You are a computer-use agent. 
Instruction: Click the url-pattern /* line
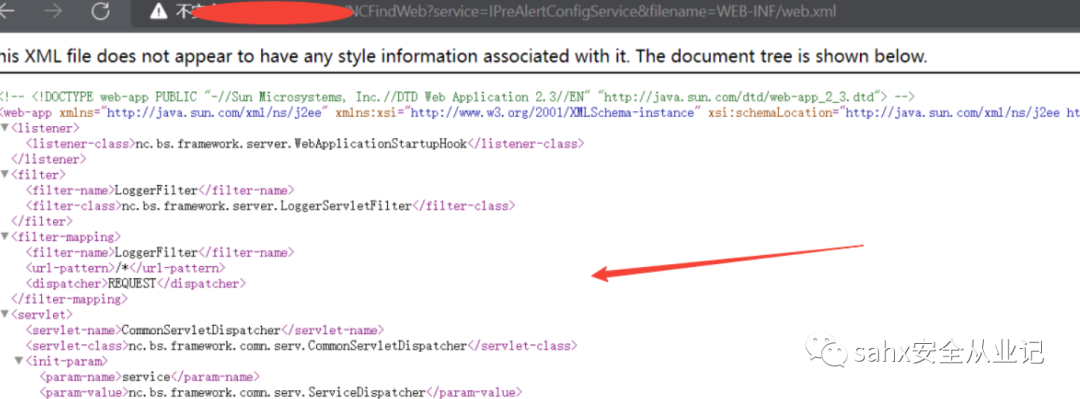click(125, 268)
